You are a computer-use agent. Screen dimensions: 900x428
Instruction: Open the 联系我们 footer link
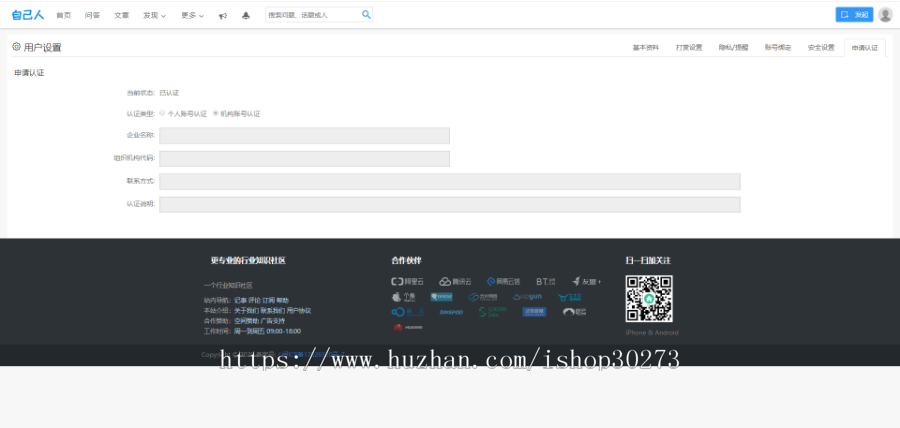tap(273, 310)
